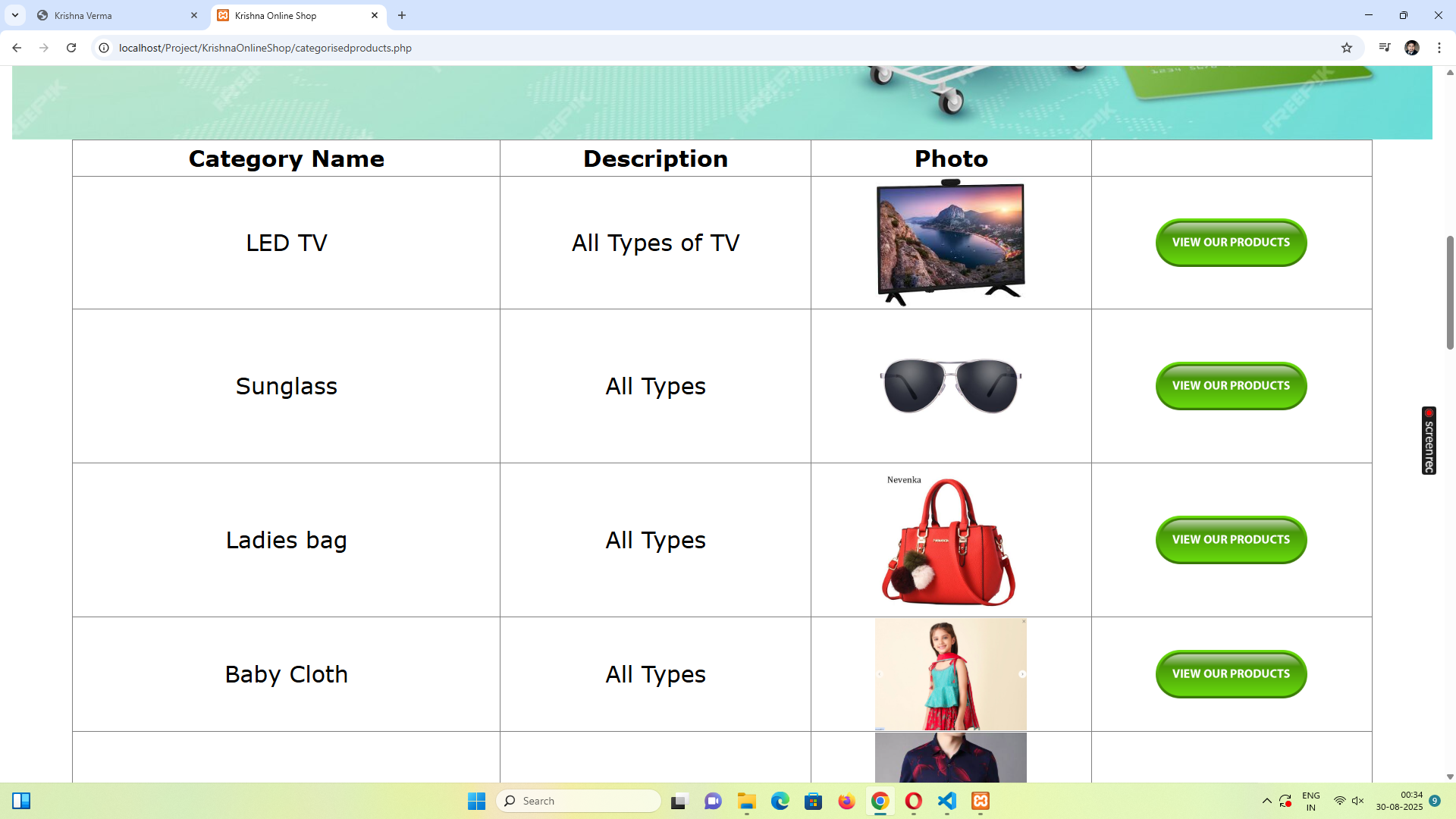The height and width of the screenshot is (819, 1456).
Task: Open XAMPP control panel from taskbar
Action: 981,801
